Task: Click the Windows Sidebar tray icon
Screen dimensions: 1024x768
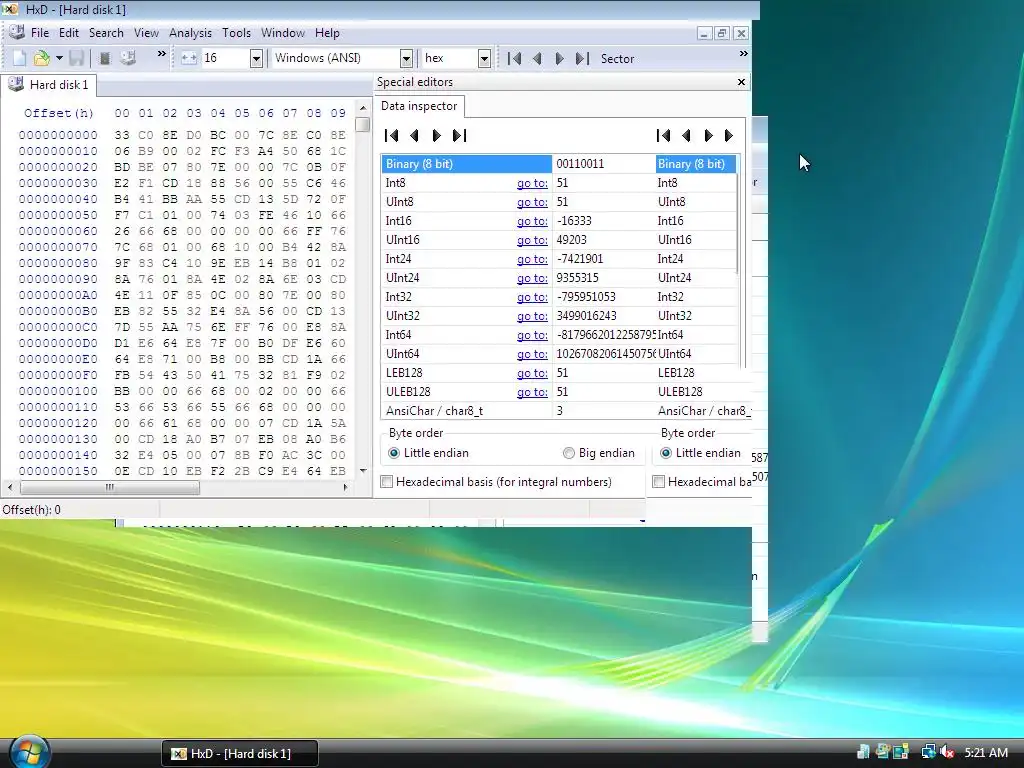Action: [x=901, y=752]
